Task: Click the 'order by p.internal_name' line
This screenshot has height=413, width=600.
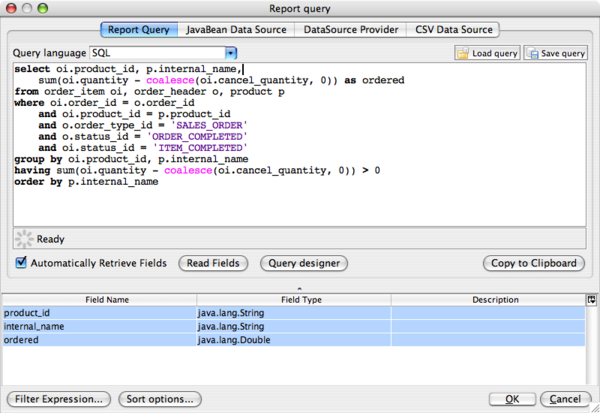Action: 86,182
